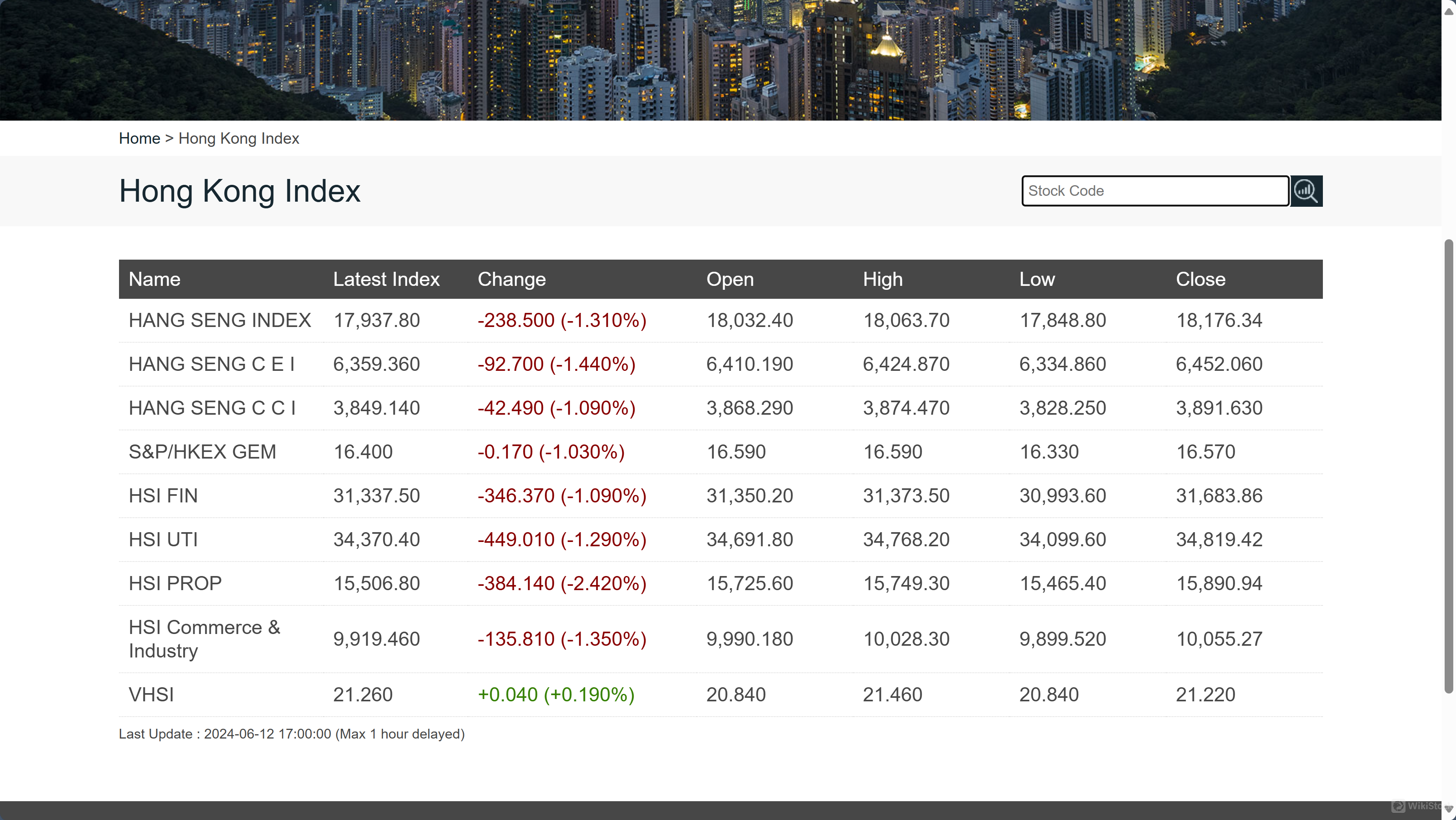The height and width of the screenshot is (820, 1456).
Task: Click latest index value 9,919.460
Action: [377, 639]
